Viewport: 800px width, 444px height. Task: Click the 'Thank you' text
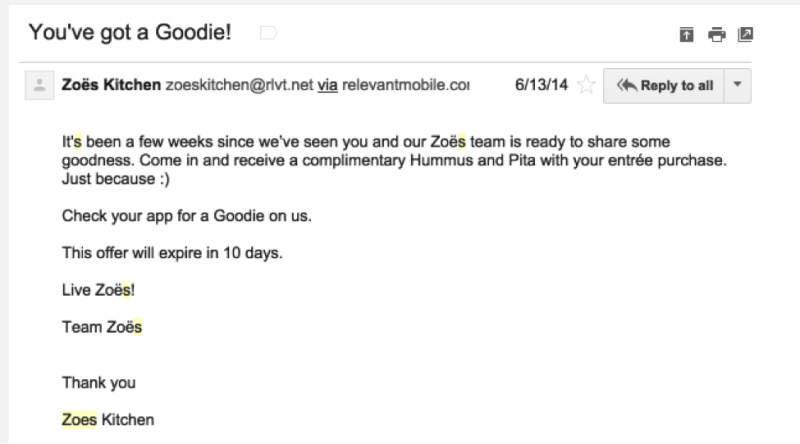tap(99, 383)
